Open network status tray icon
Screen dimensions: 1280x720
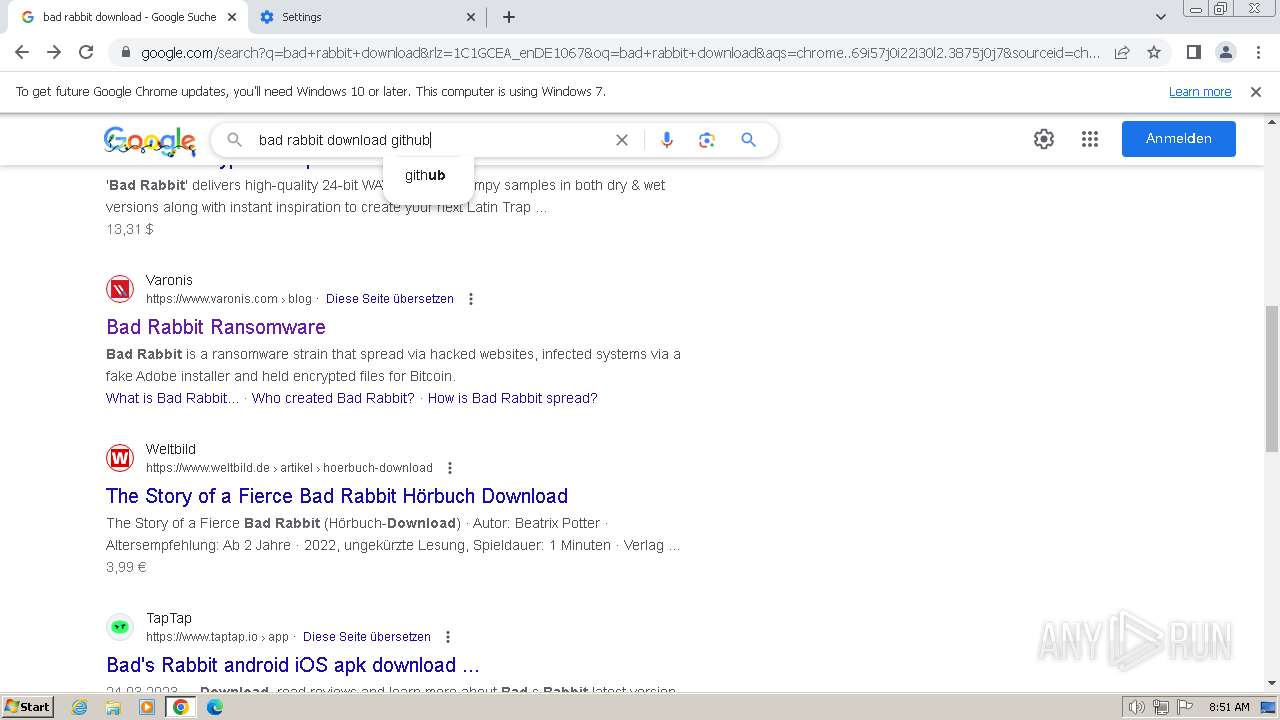[x=1160, y=707]
